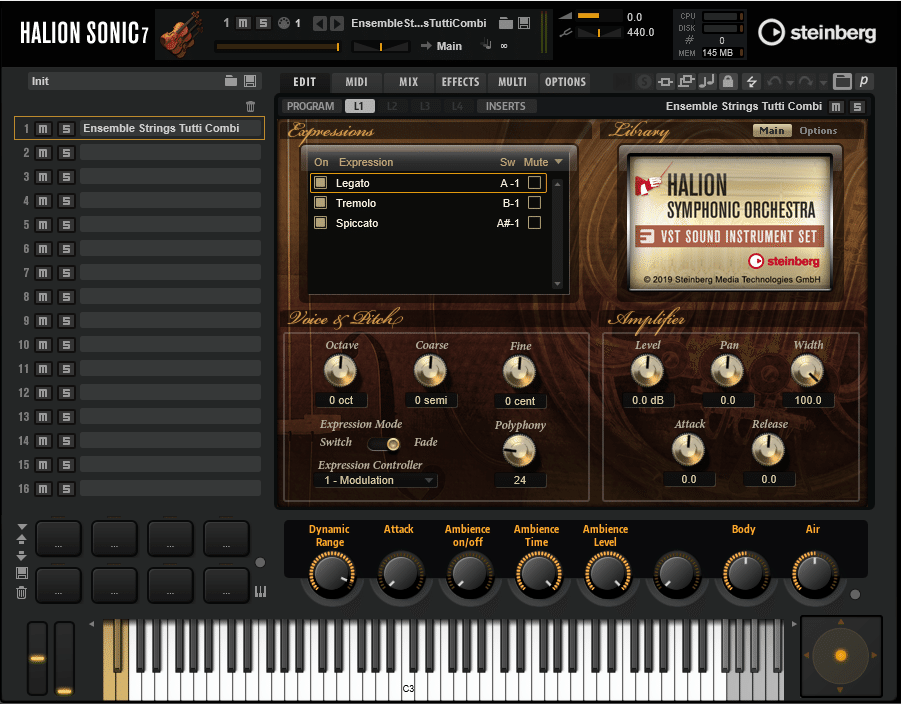901x704 pixels.
Task: Toggle solo button on slot 9
Action: (x=66, y=321)
